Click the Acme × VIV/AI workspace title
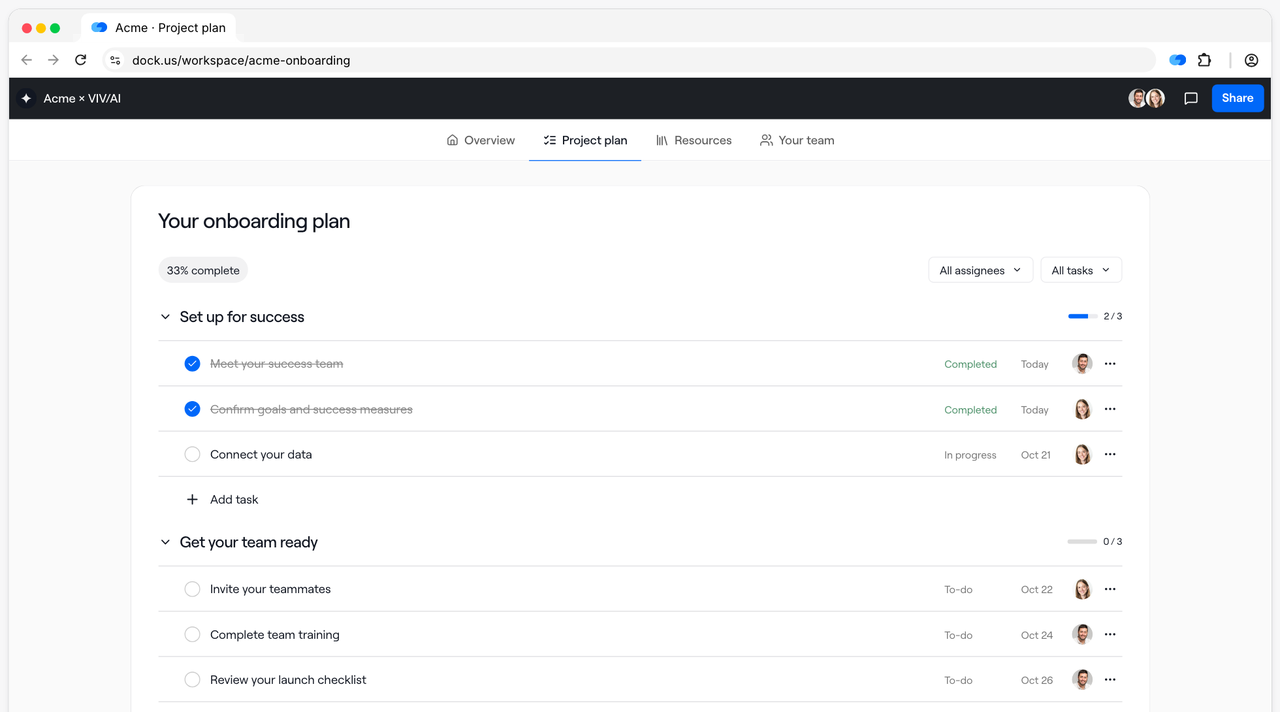This screenshot has height=712, width=1280. click(82, 98)
